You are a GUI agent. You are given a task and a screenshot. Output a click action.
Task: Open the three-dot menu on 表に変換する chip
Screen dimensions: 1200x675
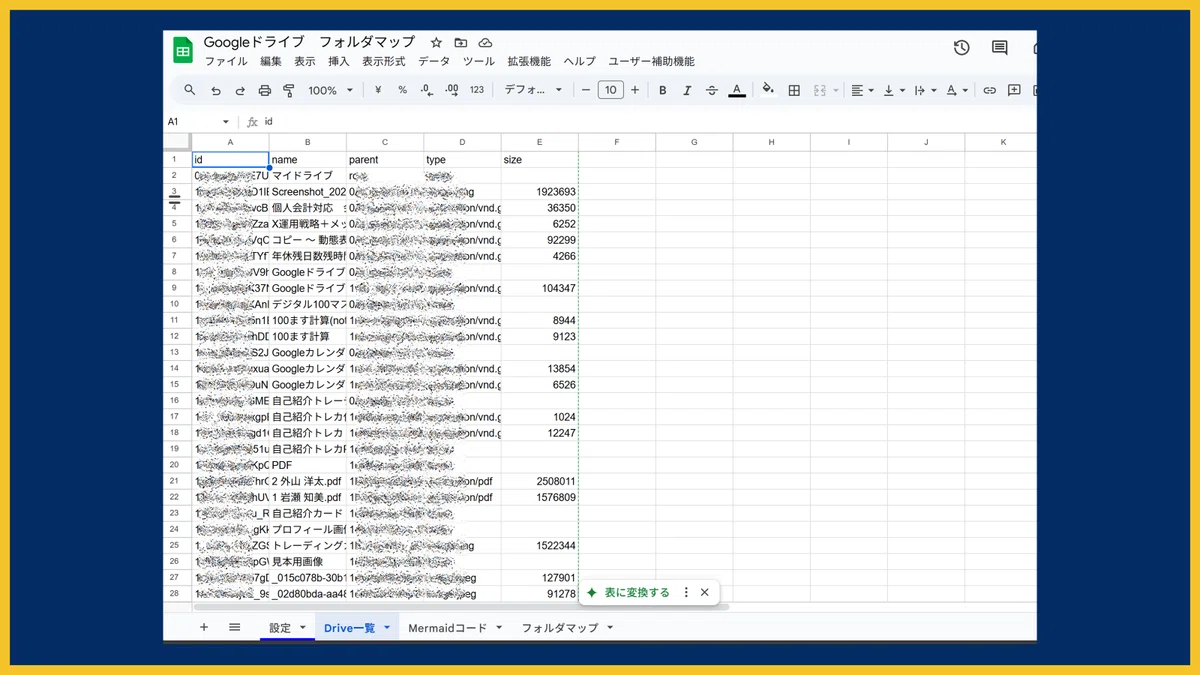tap(686, 593)
